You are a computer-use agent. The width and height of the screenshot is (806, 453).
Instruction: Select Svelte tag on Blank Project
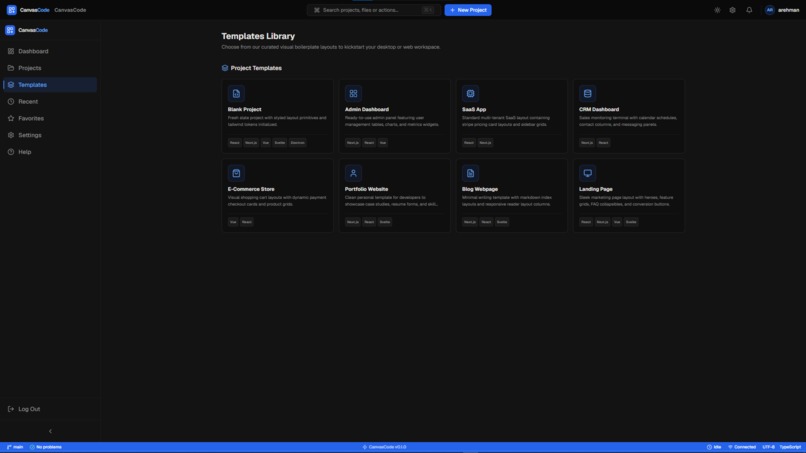coord(280,142)
